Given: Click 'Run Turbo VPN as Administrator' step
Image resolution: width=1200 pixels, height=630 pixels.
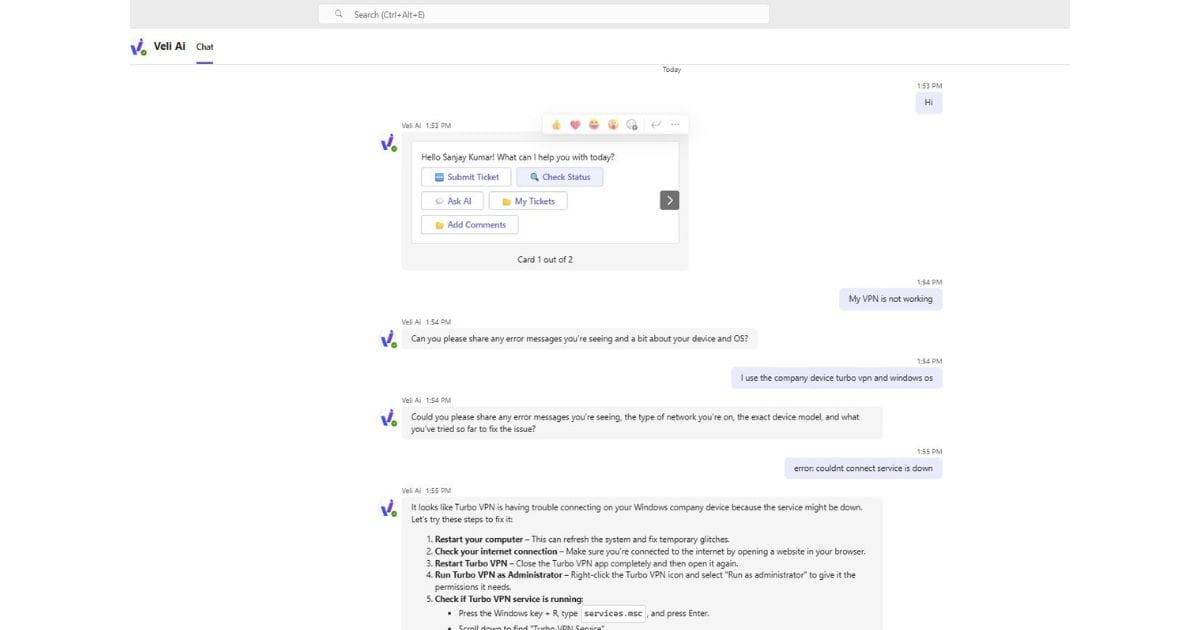Looking at the screenshot, I should (x=497, y=575).
